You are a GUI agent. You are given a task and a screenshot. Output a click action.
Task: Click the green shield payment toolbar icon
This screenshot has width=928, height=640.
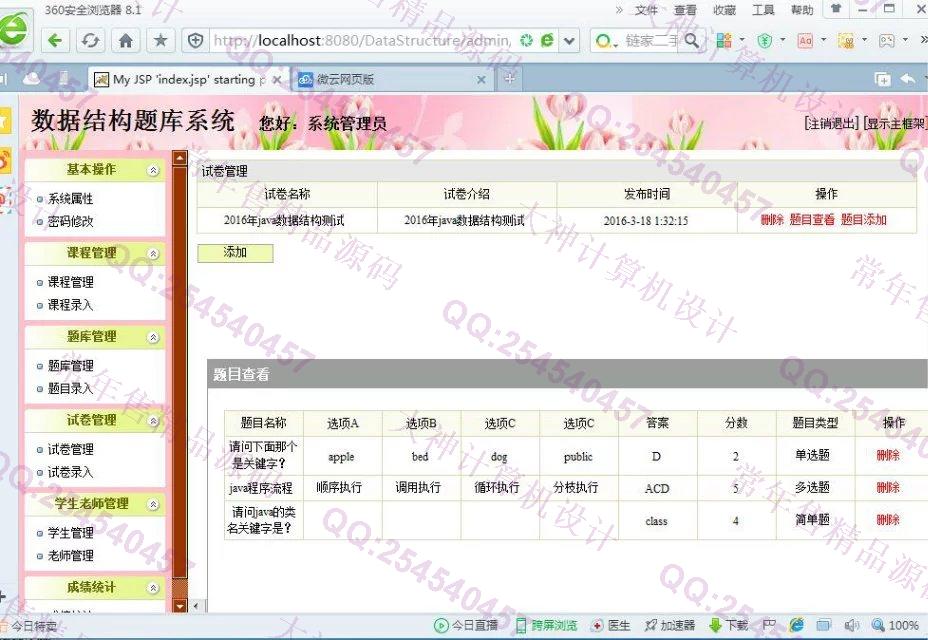[765, 41]
